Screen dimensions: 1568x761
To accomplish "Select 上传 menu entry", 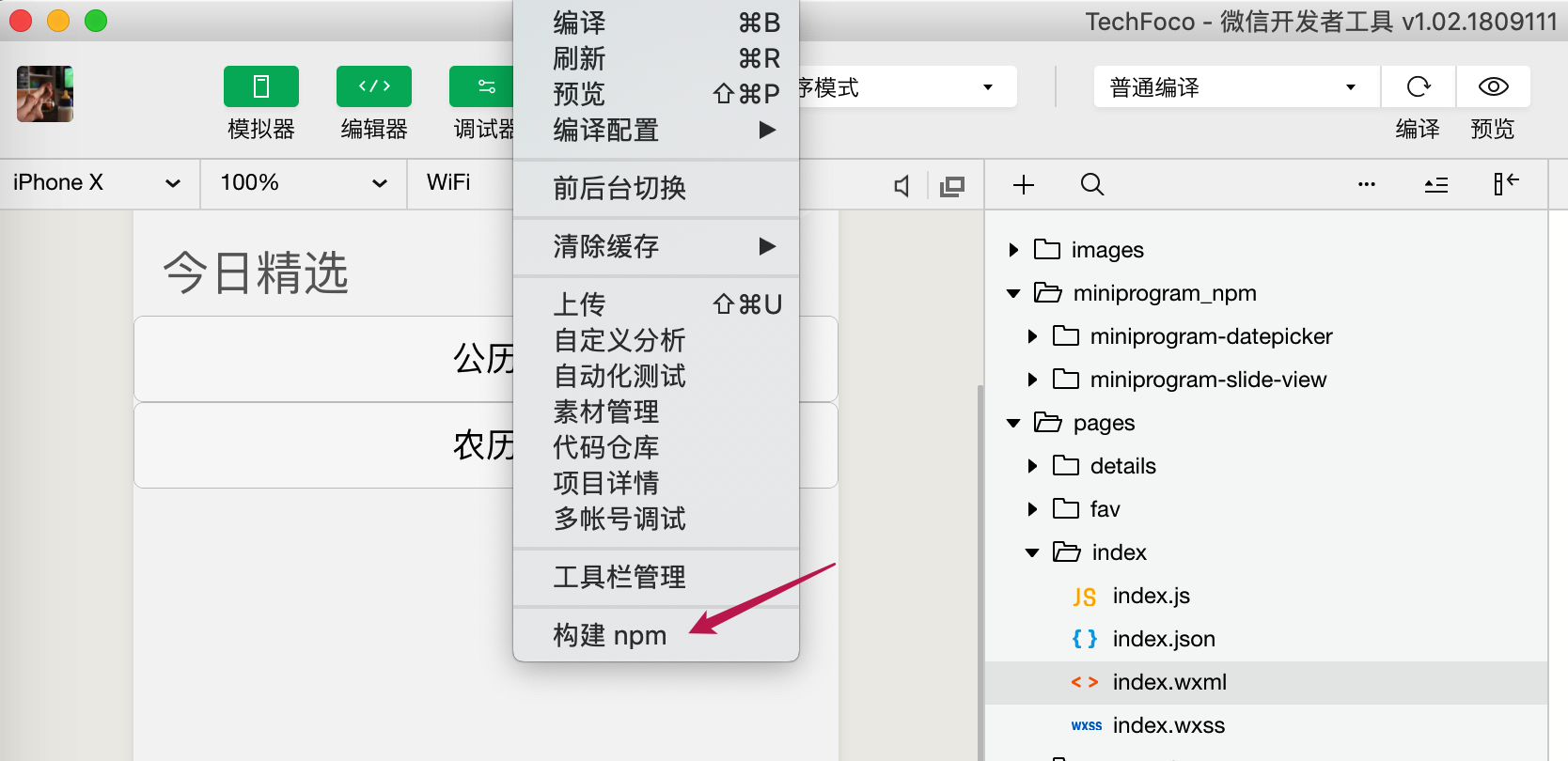I will [x=656, y=304].
